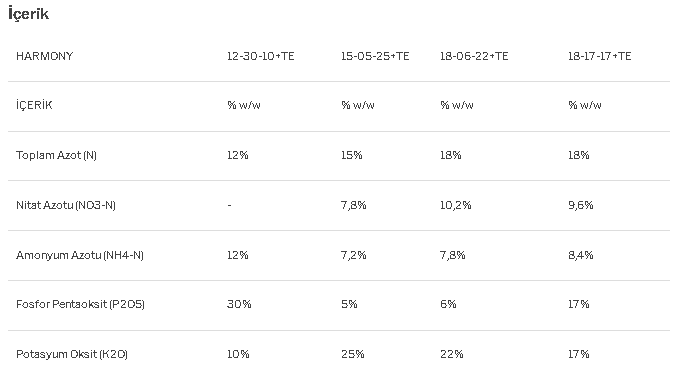Click the 22% potassium oxide value
The height and width of the screenshot is (379, 678).
tap(451, 354)
